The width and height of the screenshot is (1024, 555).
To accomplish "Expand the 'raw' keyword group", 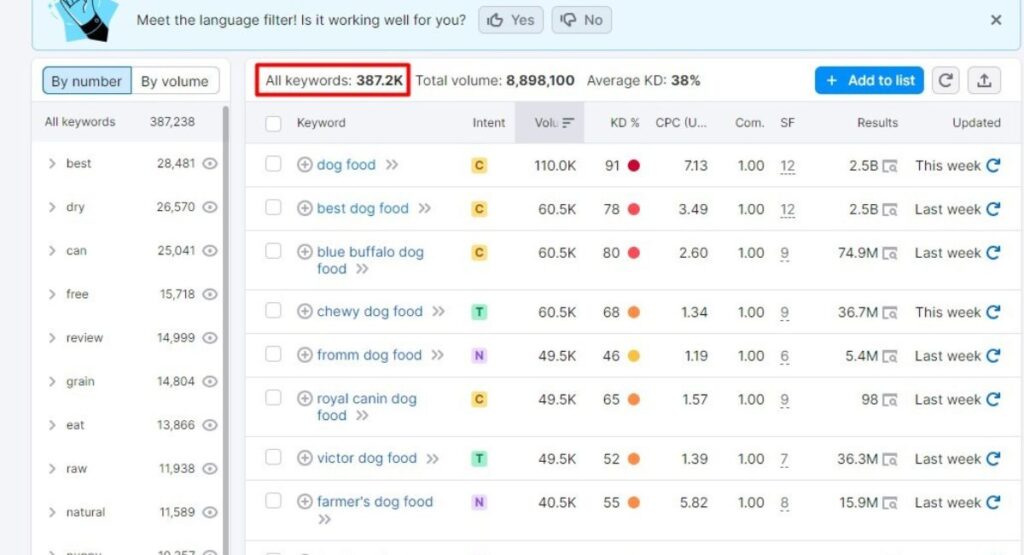I will coord(52,469).
